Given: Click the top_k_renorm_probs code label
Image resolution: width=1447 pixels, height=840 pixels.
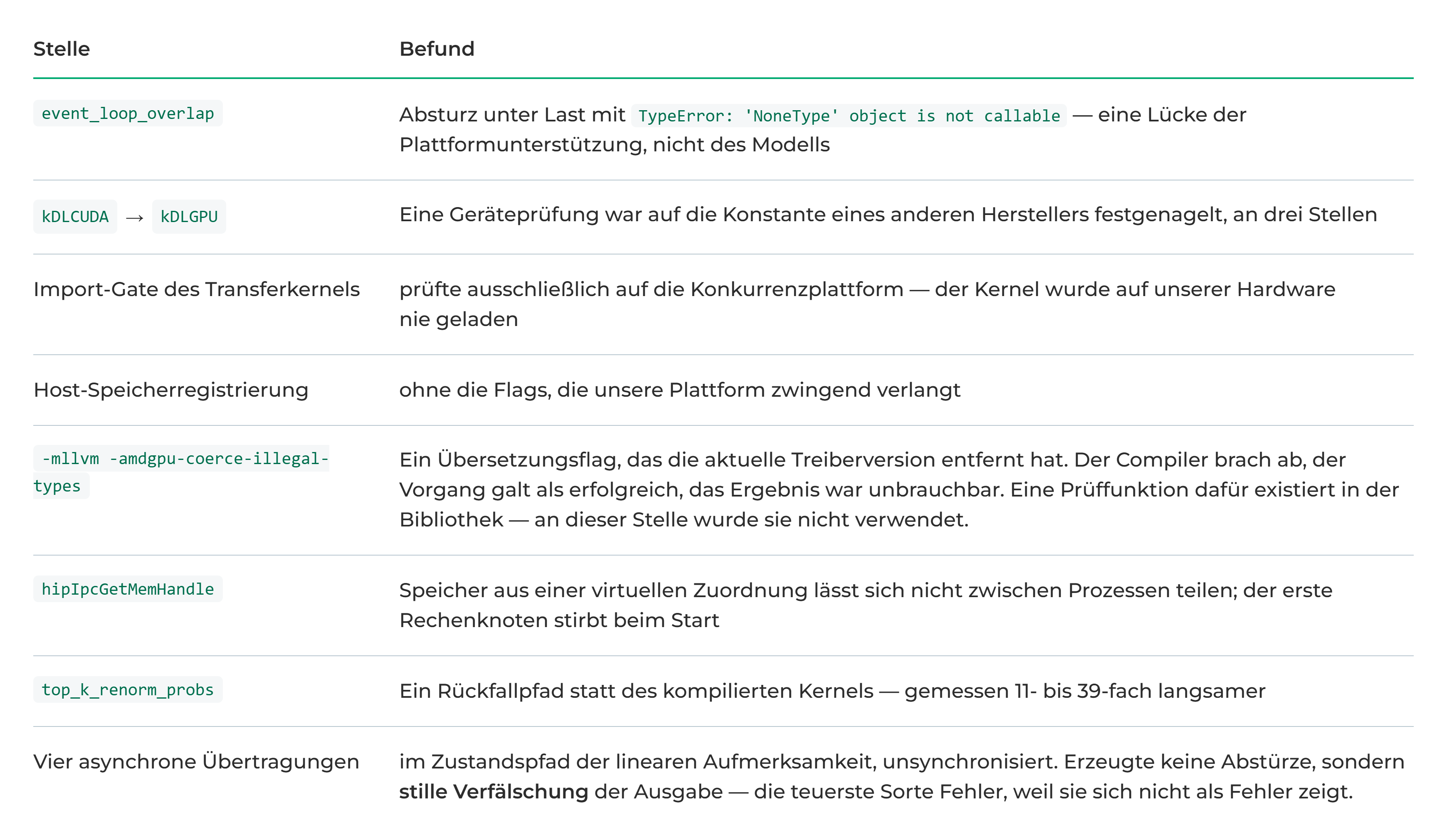Looking at the screenshot, I should [x=128, y=689].
